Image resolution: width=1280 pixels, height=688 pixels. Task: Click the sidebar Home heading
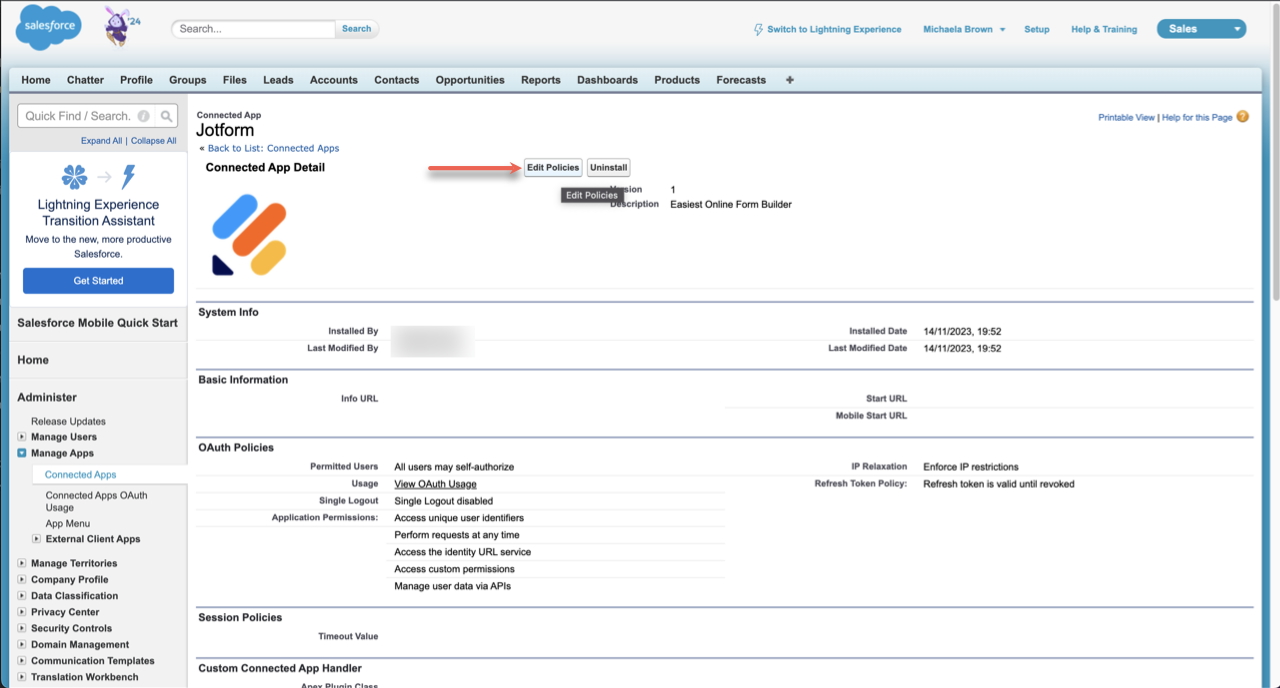click(x=33, y=360)
